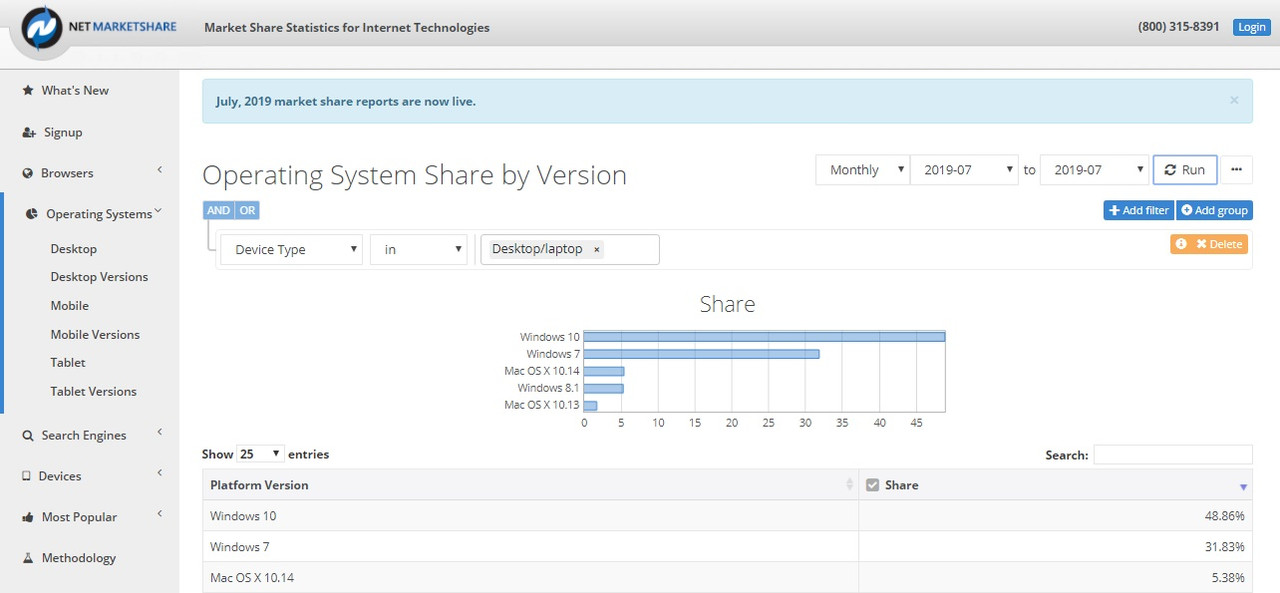Click the Windows 8.1 chart bar
1280x593 pixels.
(603, 388)
